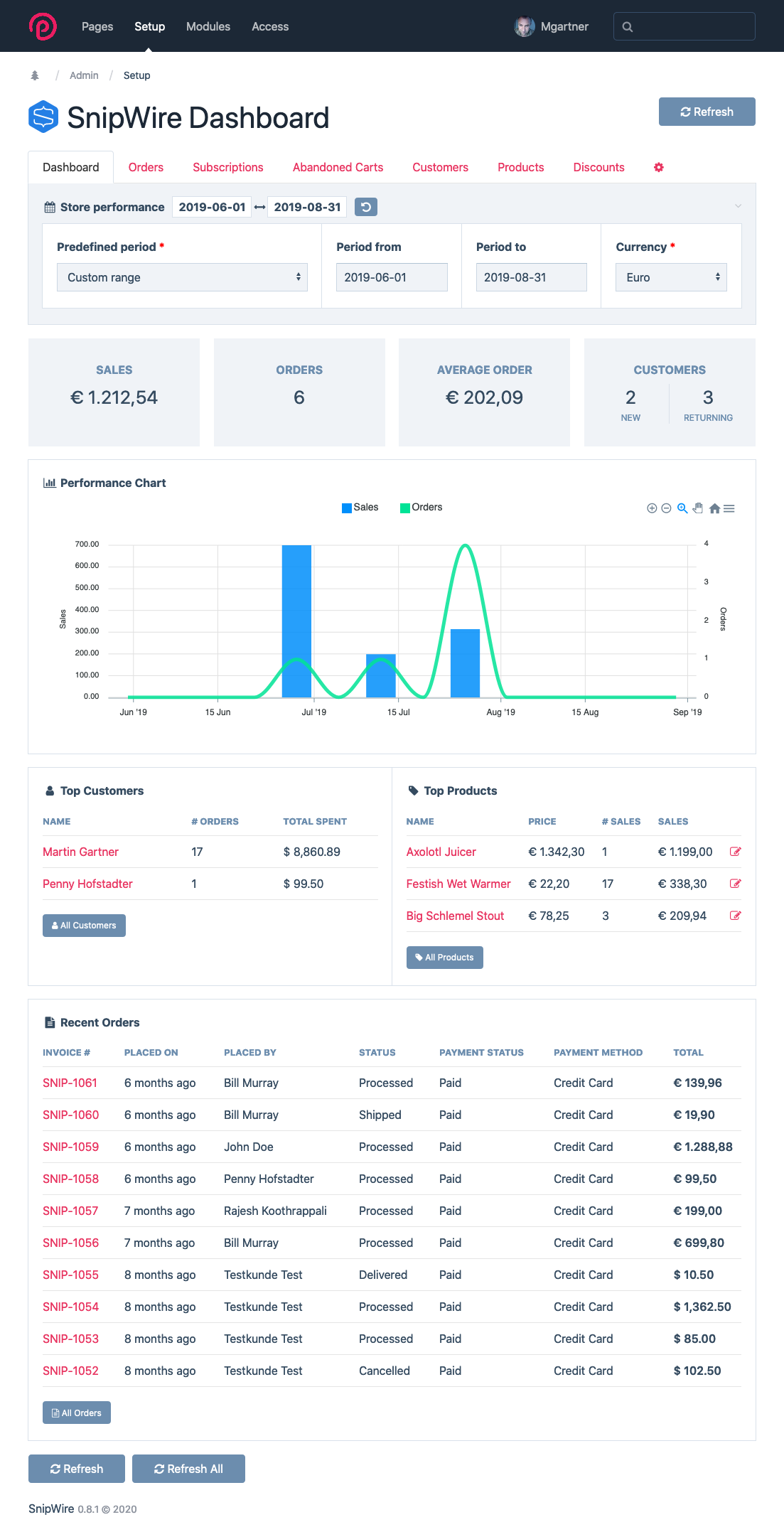Screen dimensions: 784x1527
Task: Click the Mgartner user avatar
Action: pyautogui.click(x=525, y=26)
